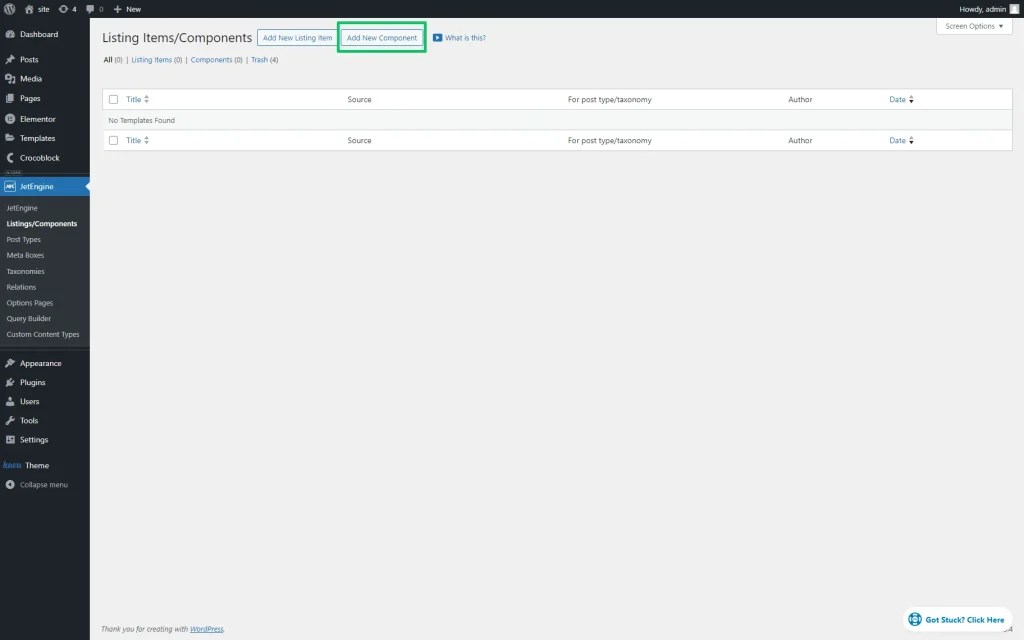This screenshot has width=1024, height=640.
Task: Expand the Screen Options dropdown
Action: click(974, 26)
